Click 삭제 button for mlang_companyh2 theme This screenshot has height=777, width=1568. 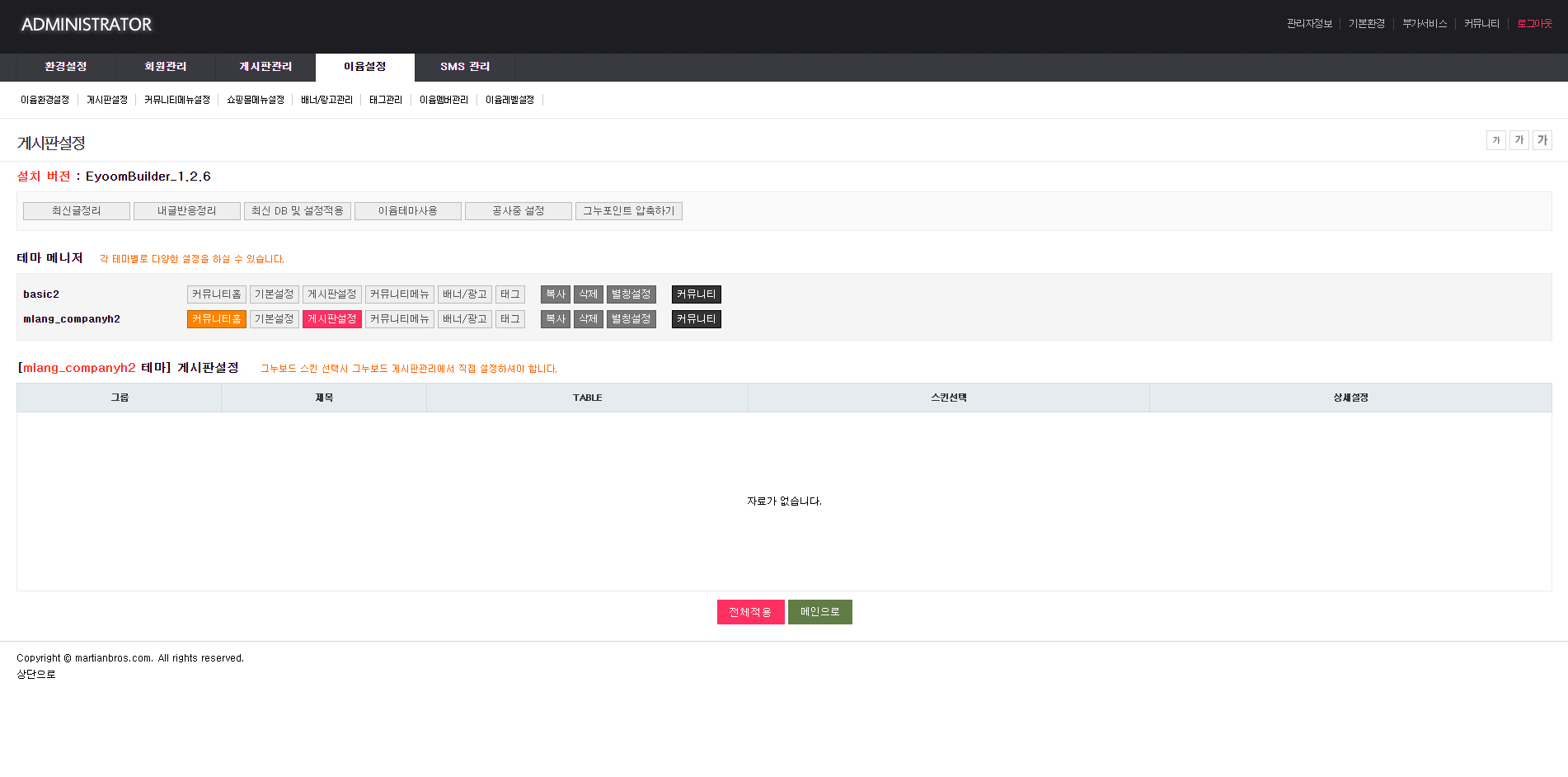[589, 319]
